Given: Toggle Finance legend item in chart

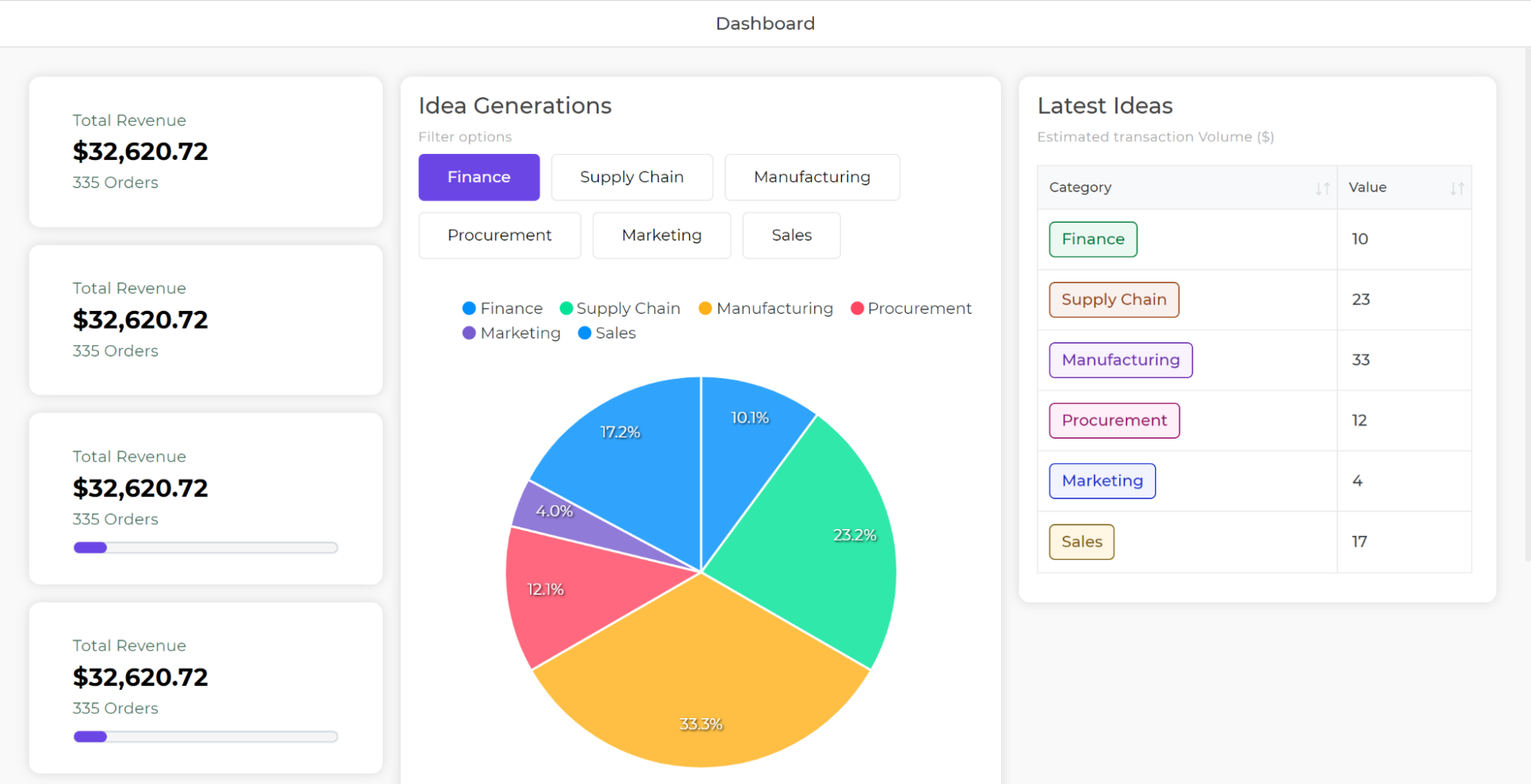Looking at the screenshot, I should pyautogui.click(x=502, y=309).
